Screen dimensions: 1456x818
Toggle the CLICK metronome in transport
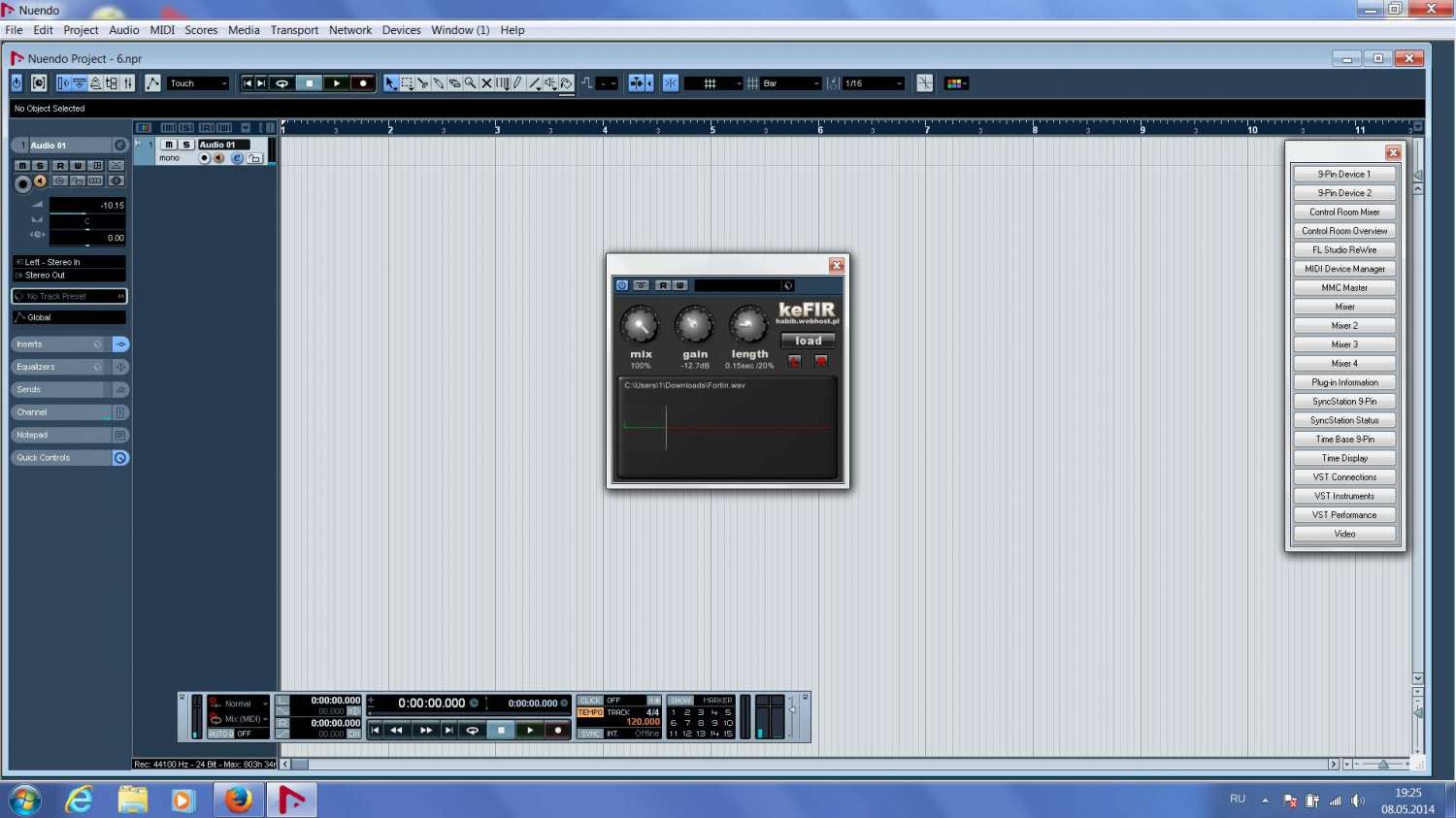pyautogui.click(x=590, y=701)
